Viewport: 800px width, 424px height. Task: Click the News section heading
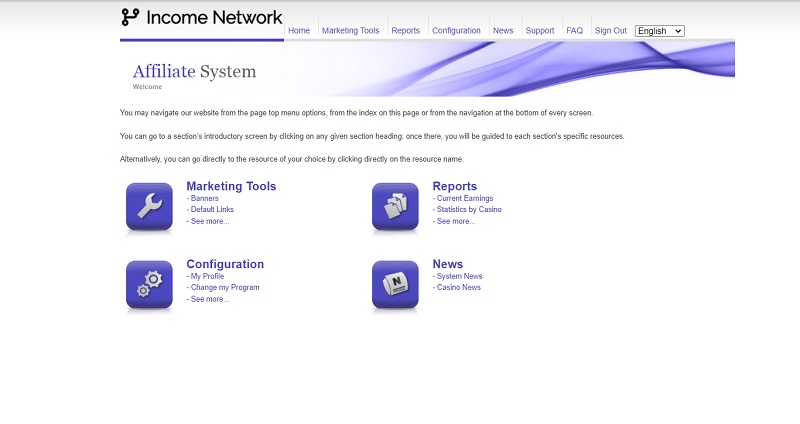pos(447,264)
